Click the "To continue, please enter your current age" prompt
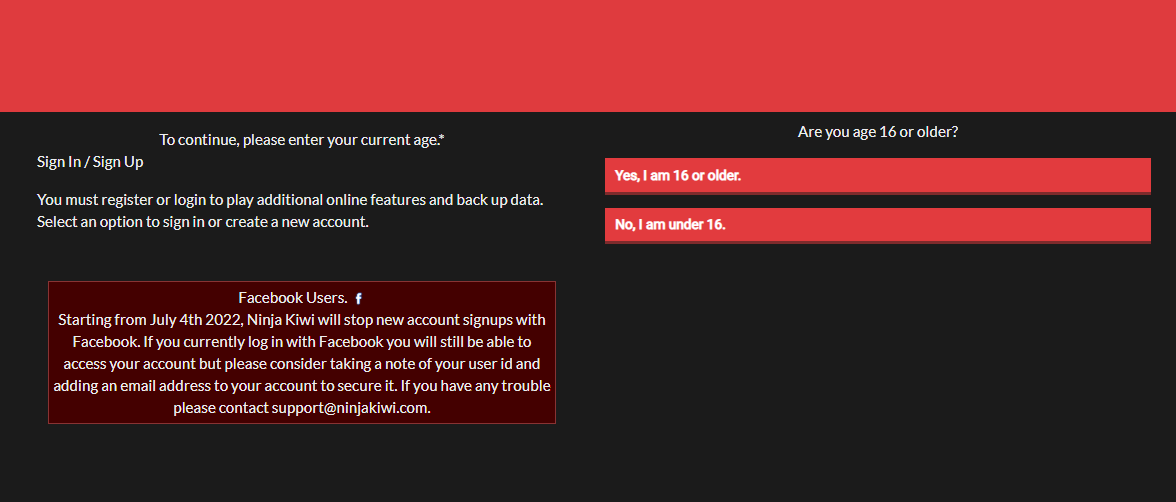The image size is (1176, 502). click(x=298, y=140)
